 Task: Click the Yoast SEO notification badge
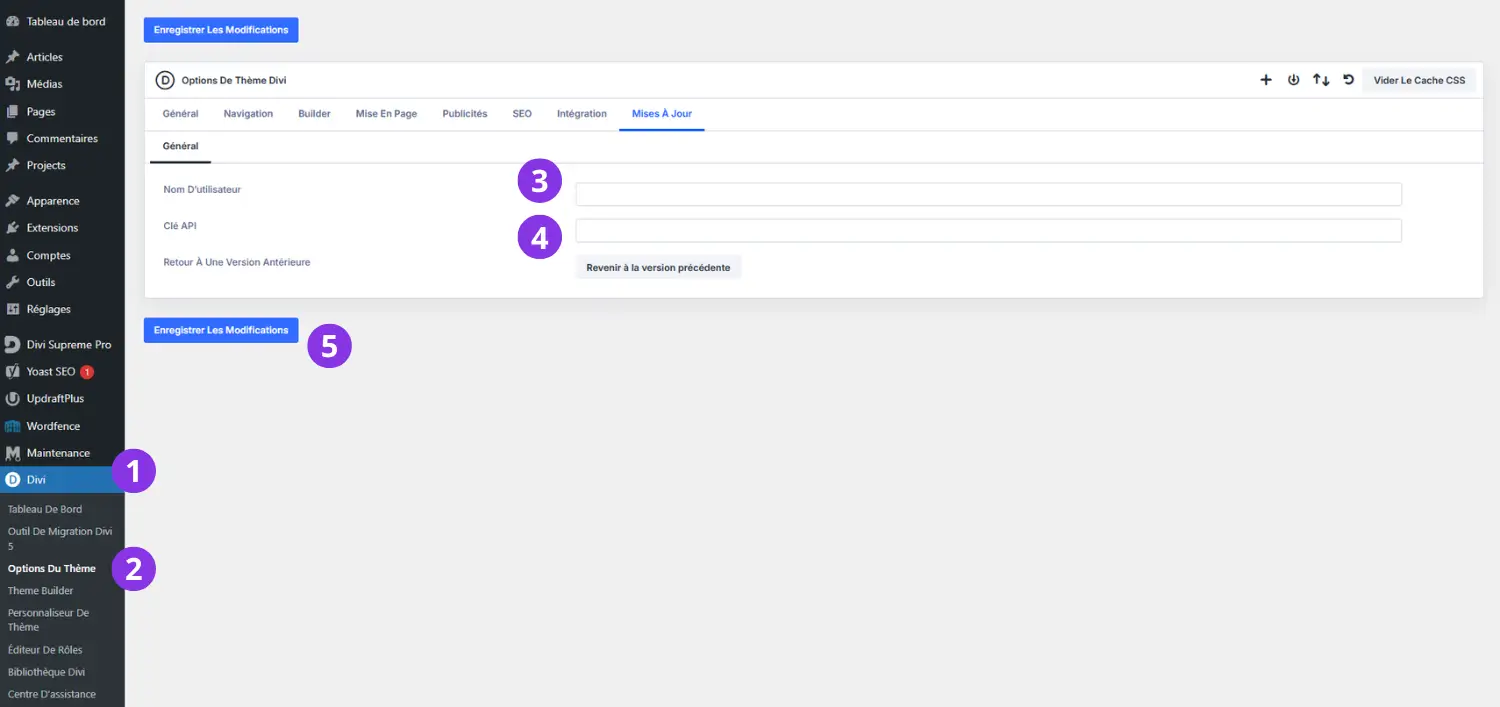pos(87,372)
